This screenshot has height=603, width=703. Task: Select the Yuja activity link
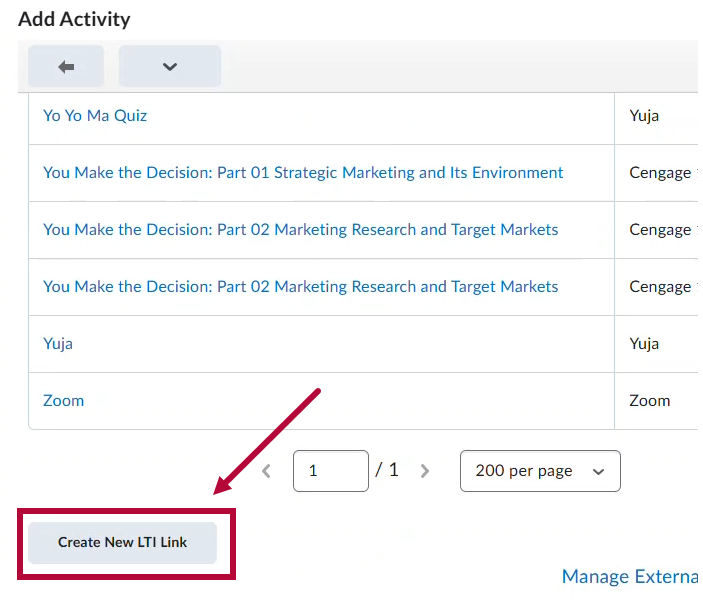pyautogui.click(x=58, y=344)
